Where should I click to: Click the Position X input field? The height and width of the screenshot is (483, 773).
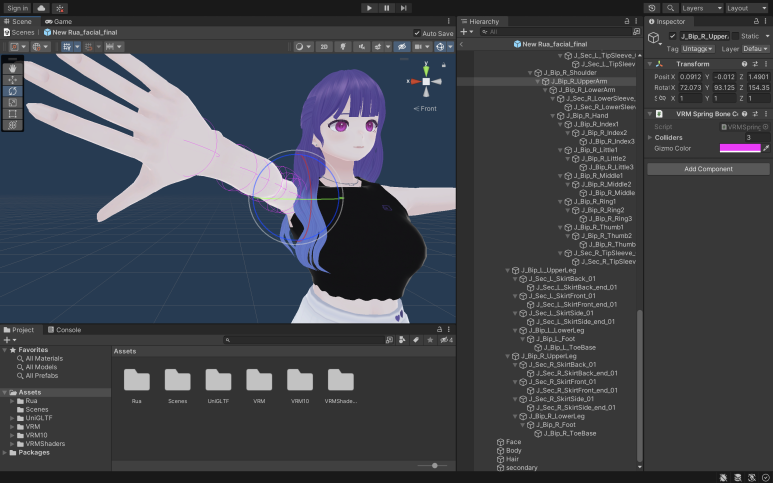690,77
